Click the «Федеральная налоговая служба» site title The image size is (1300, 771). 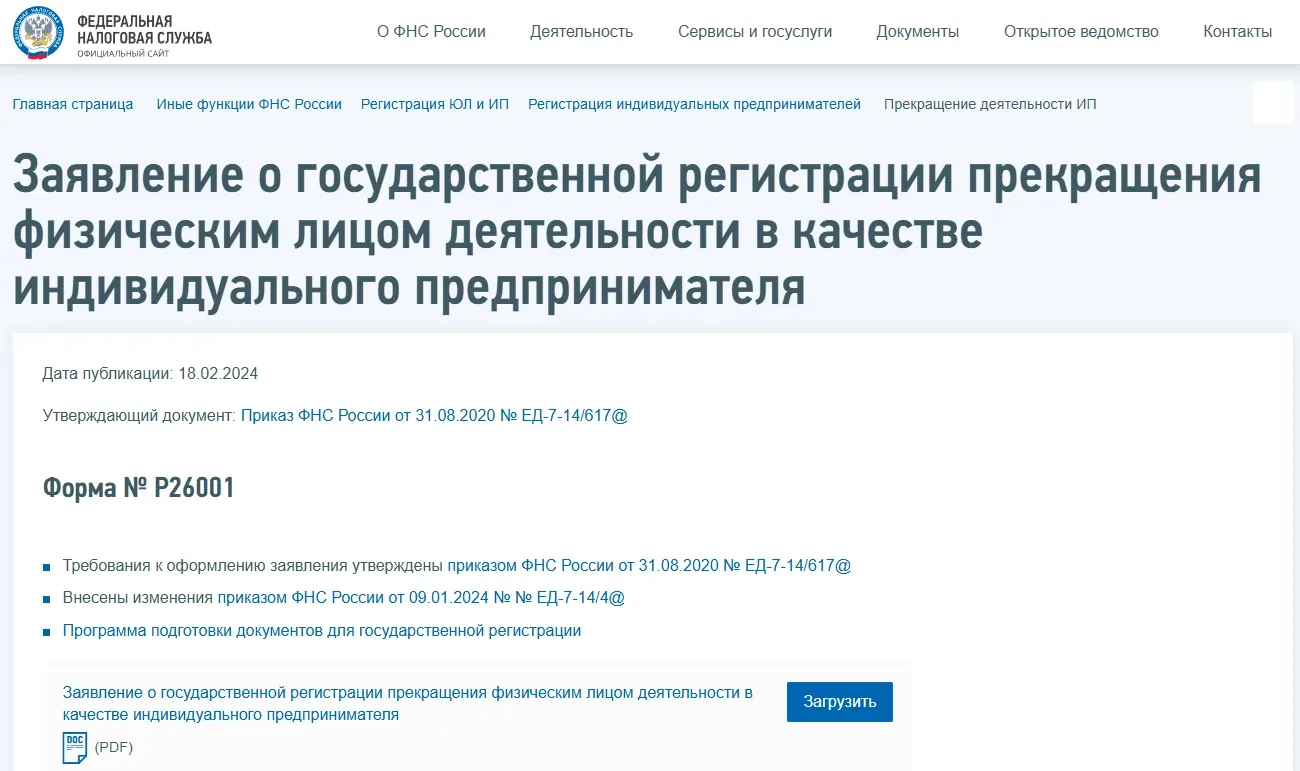[144, 30]
